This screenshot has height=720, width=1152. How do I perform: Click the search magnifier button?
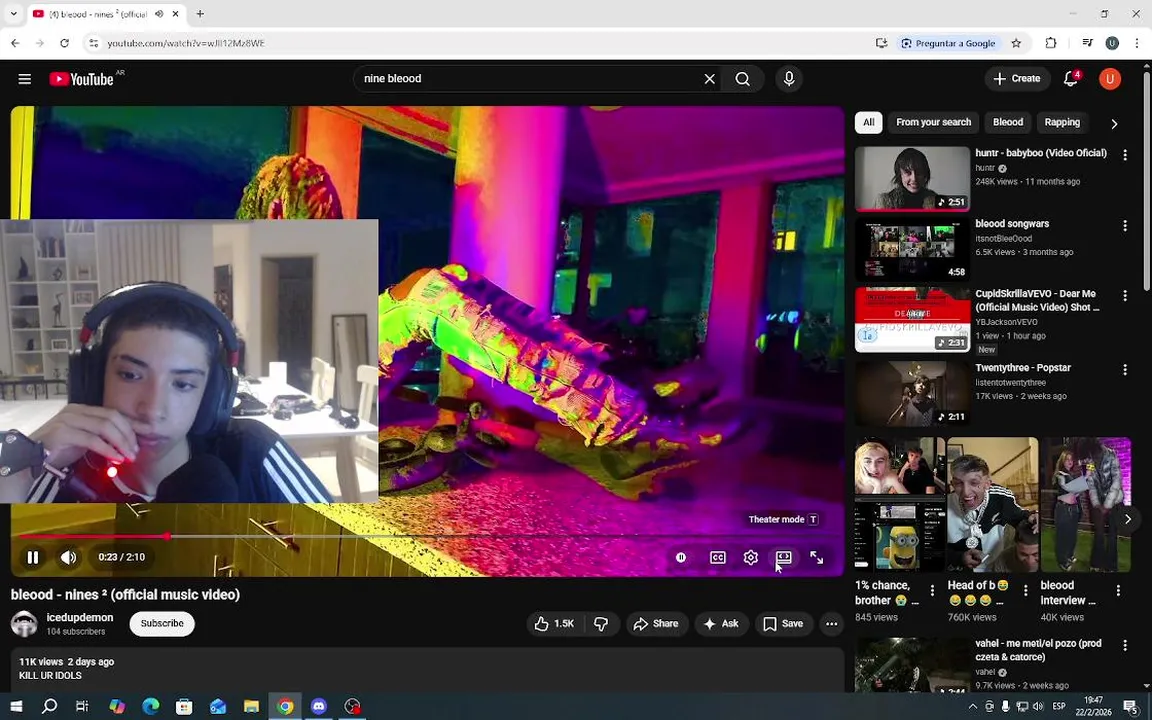[x=743, y=79]
